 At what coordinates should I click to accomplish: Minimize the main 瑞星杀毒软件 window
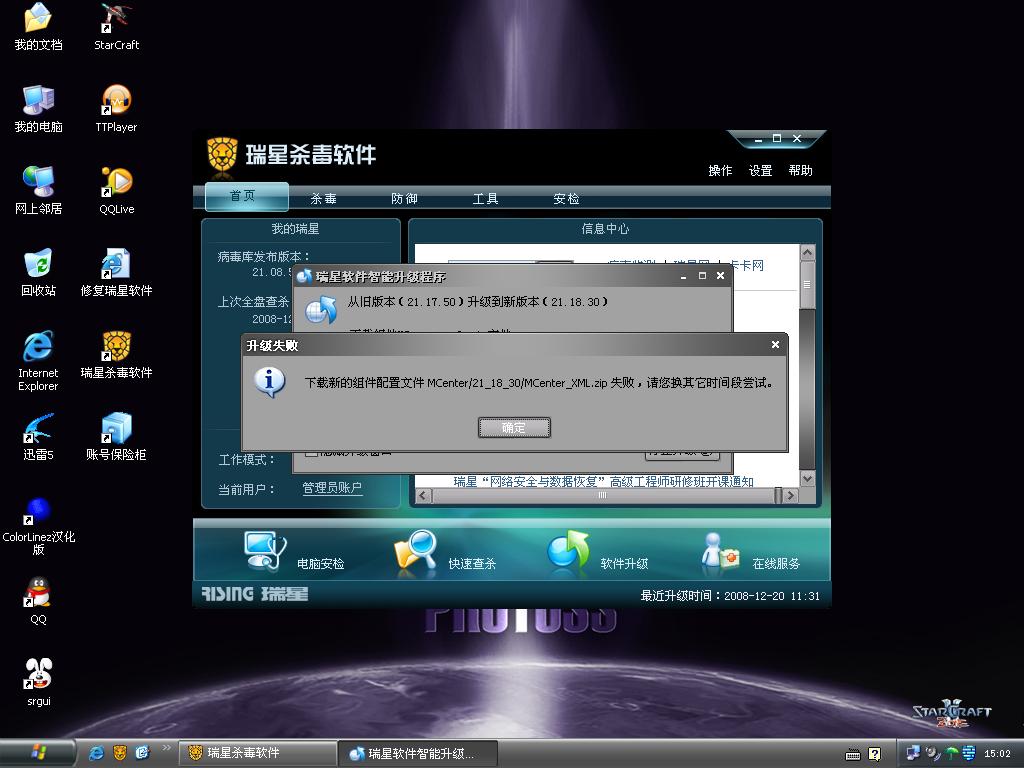758,138
